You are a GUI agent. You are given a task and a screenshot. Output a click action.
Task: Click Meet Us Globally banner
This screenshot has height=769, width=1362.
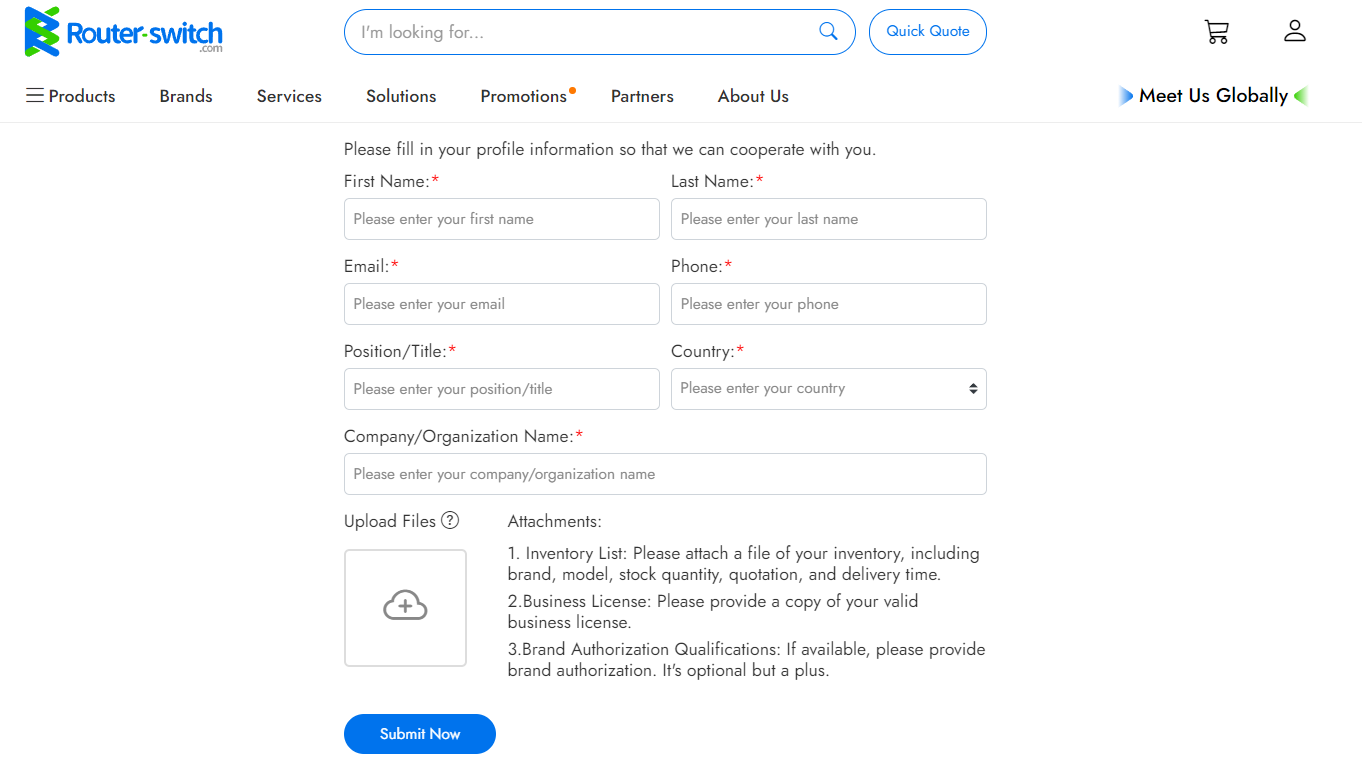click(1213, 96)
